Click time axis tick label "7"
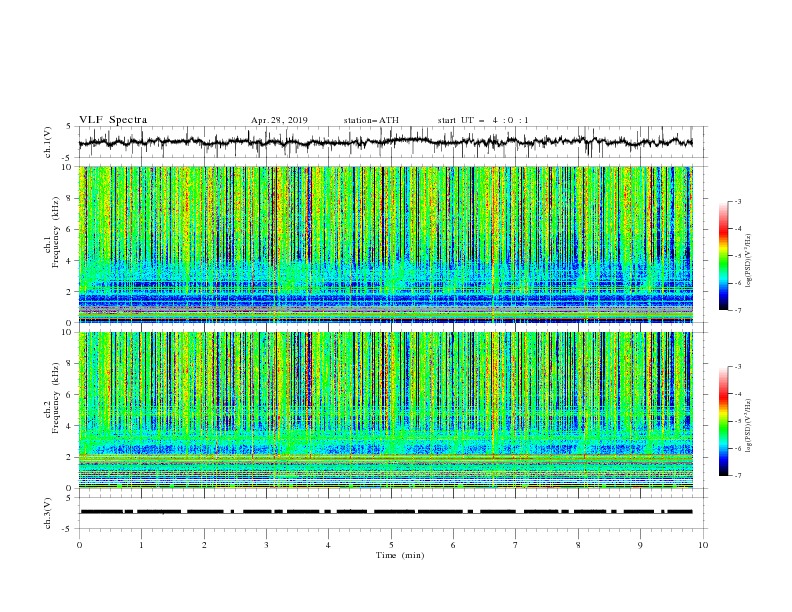792x612 pixels. click(x=516, y=545)
